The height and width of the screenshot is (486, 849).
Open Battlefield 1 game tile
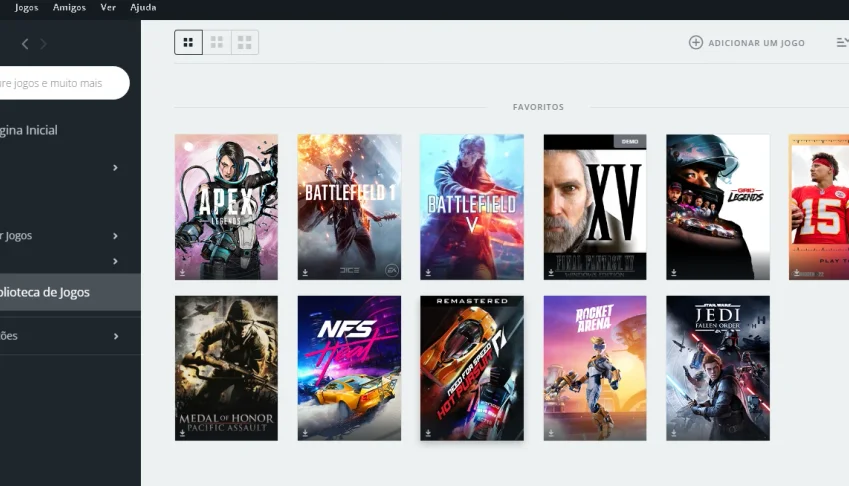[349, 207]
